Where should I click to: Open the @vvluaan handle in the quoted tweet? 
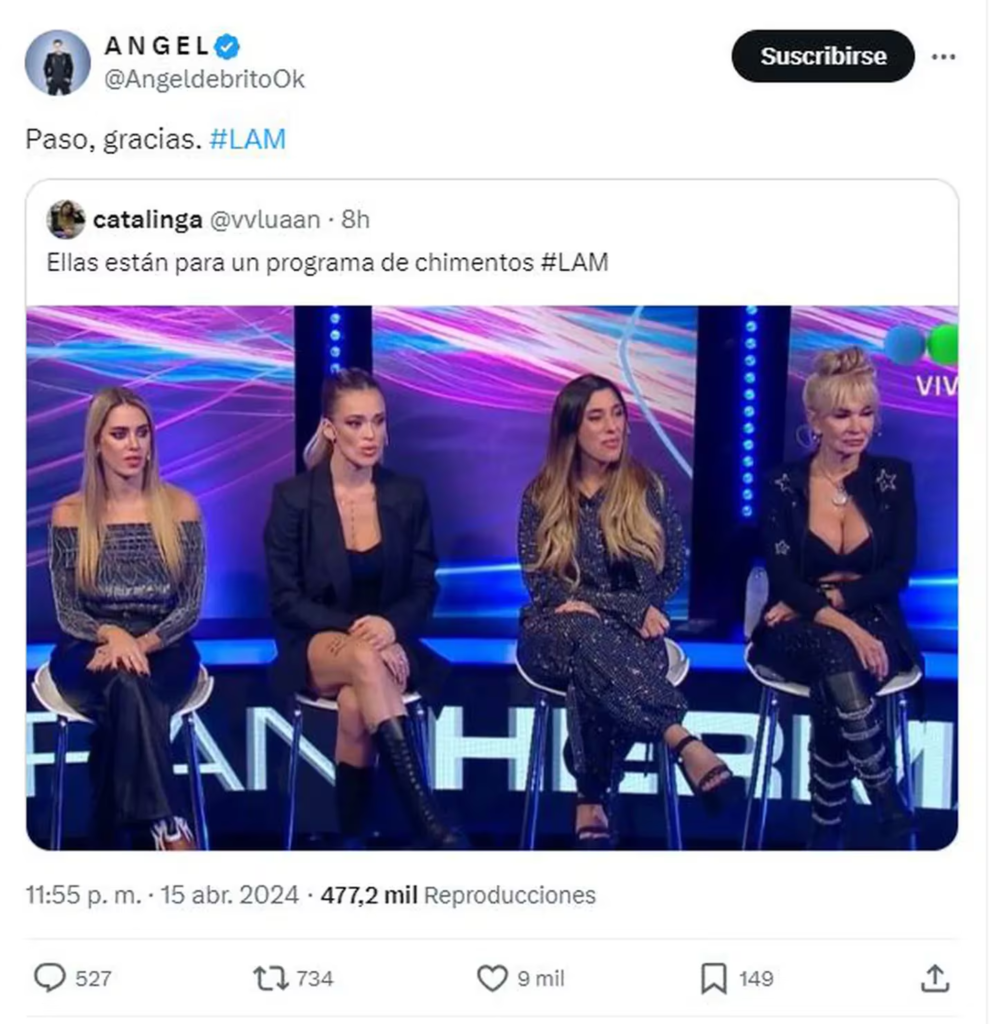tap(265, 220)
